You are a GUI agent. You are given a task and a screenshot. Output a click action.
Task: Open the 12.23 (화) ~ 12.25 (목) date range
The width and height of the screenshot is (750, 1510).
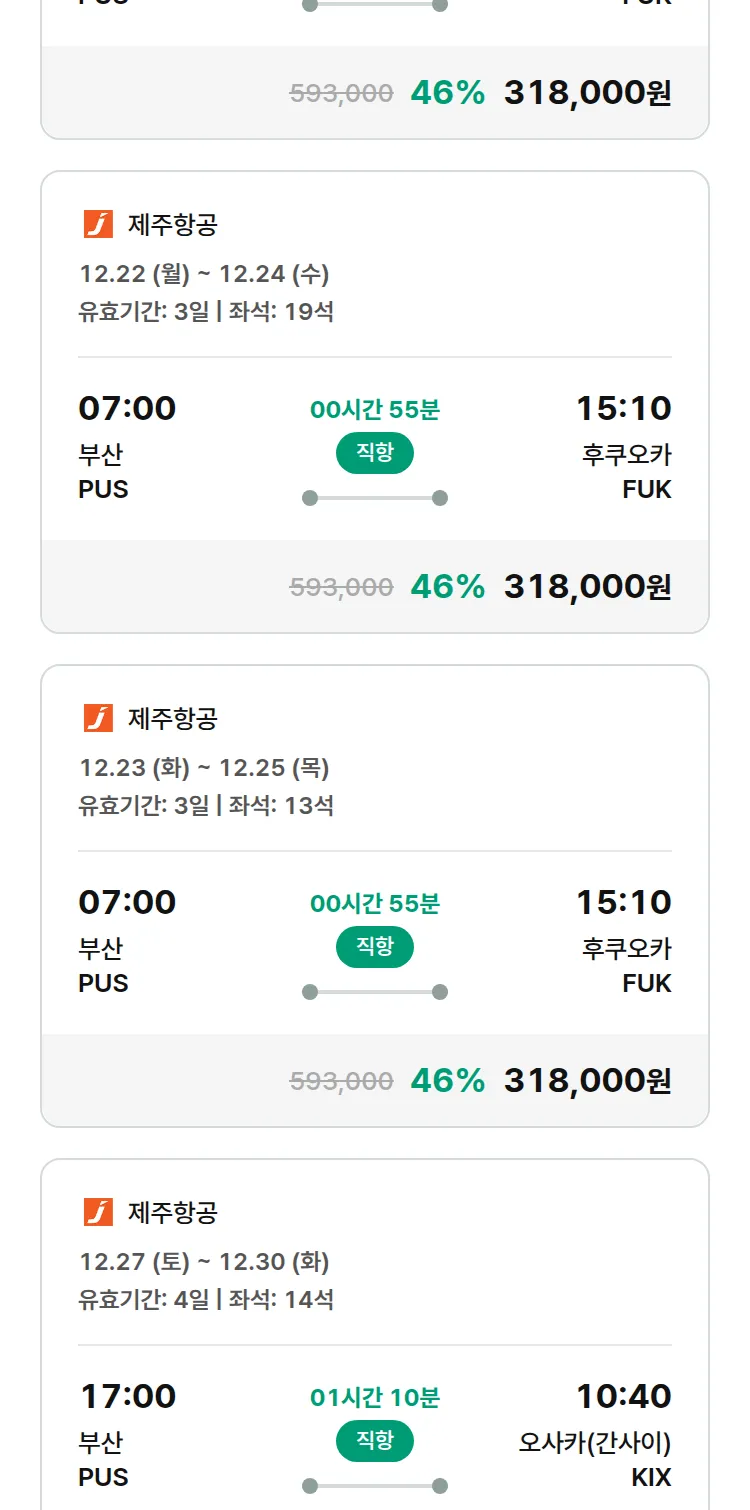click(204, 768)
